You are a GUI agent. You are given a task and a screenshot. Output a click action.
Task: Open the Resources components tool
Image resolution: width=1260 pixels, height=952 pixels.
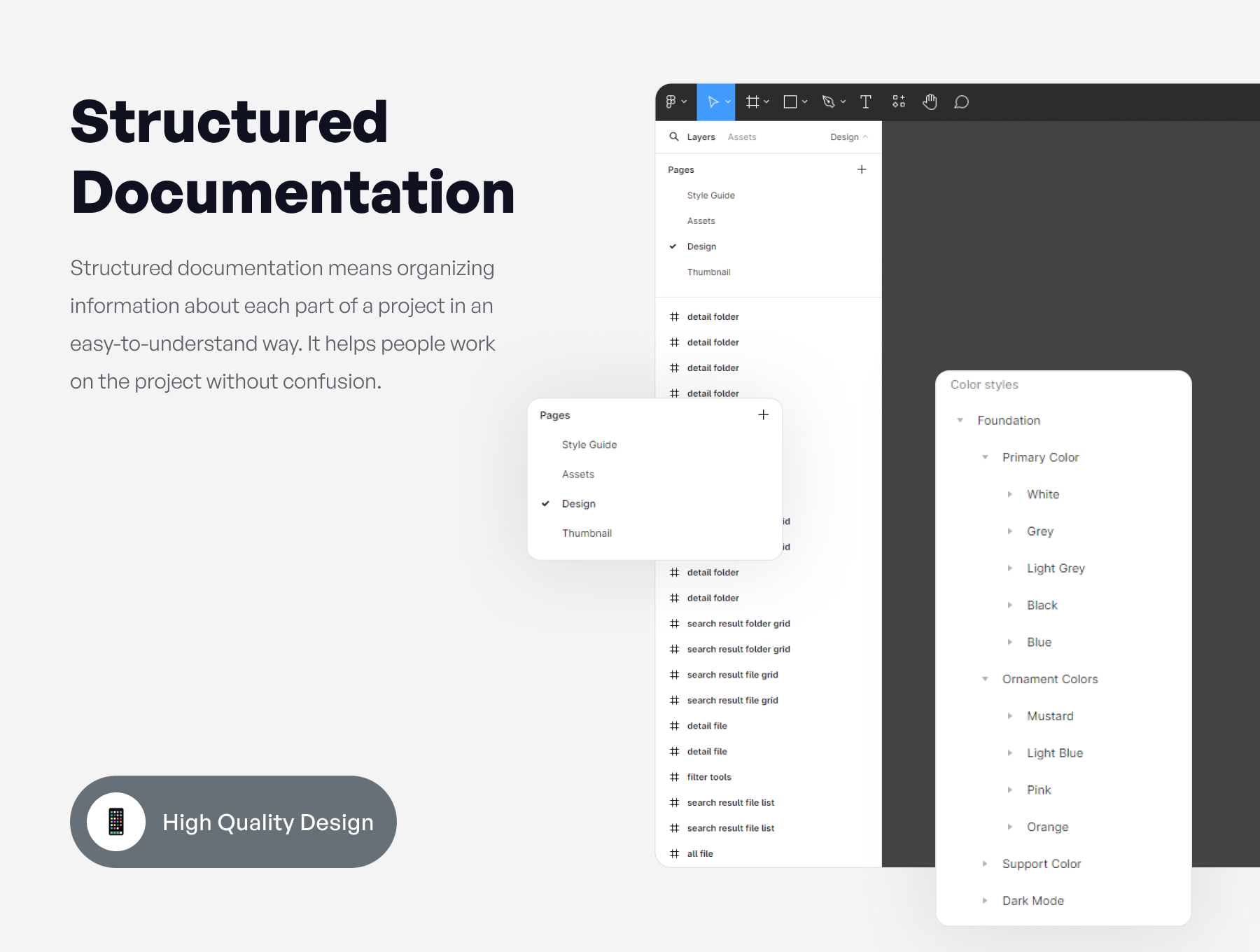(x=899, y=102)
